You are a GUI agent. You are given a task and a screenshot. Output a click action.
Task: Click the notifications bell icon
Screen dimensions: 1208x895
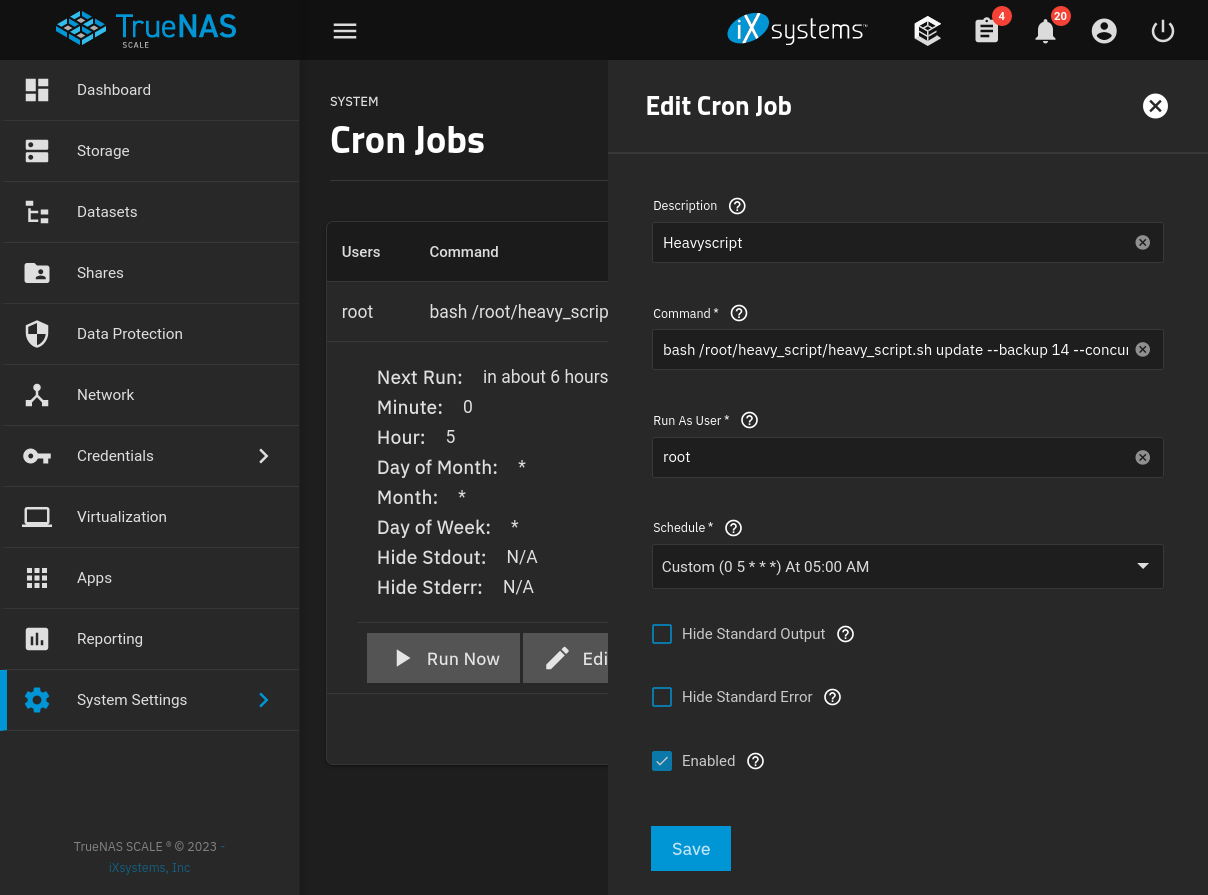(x=1045, y=31)
